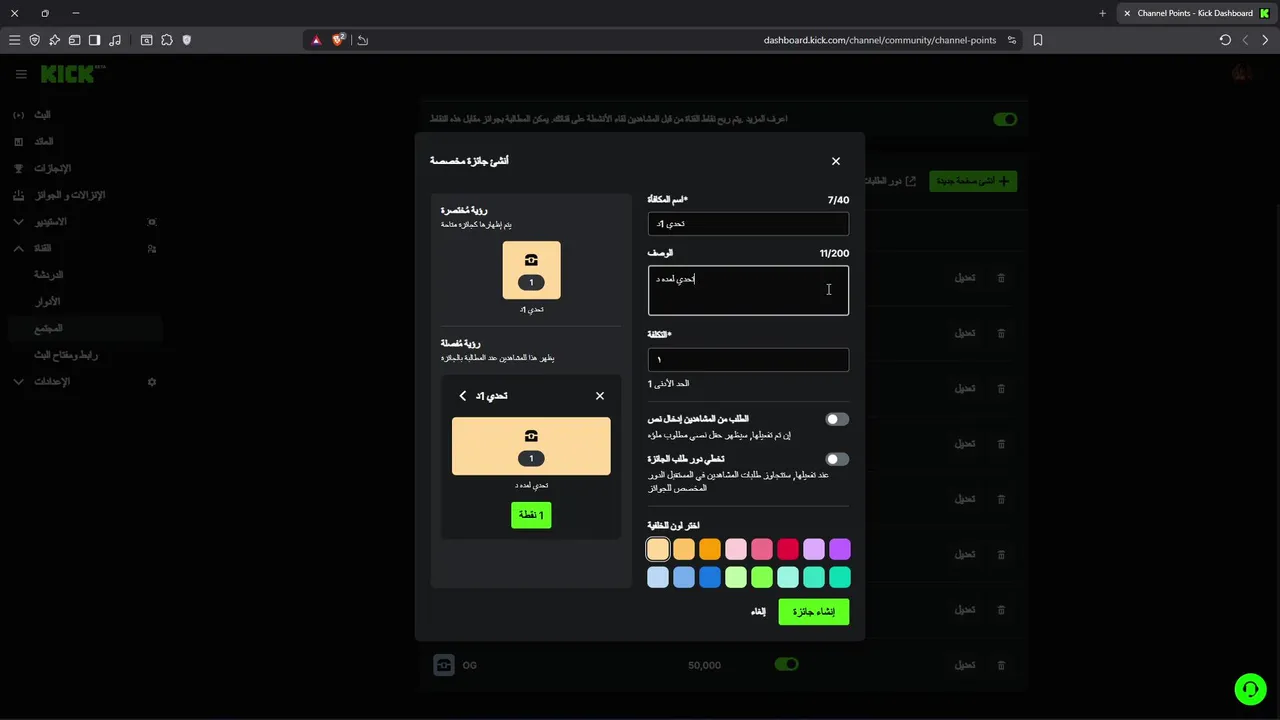Click the green 1 نقطة preview button
Screen dimensions: 1280x720
pos(531,515)
